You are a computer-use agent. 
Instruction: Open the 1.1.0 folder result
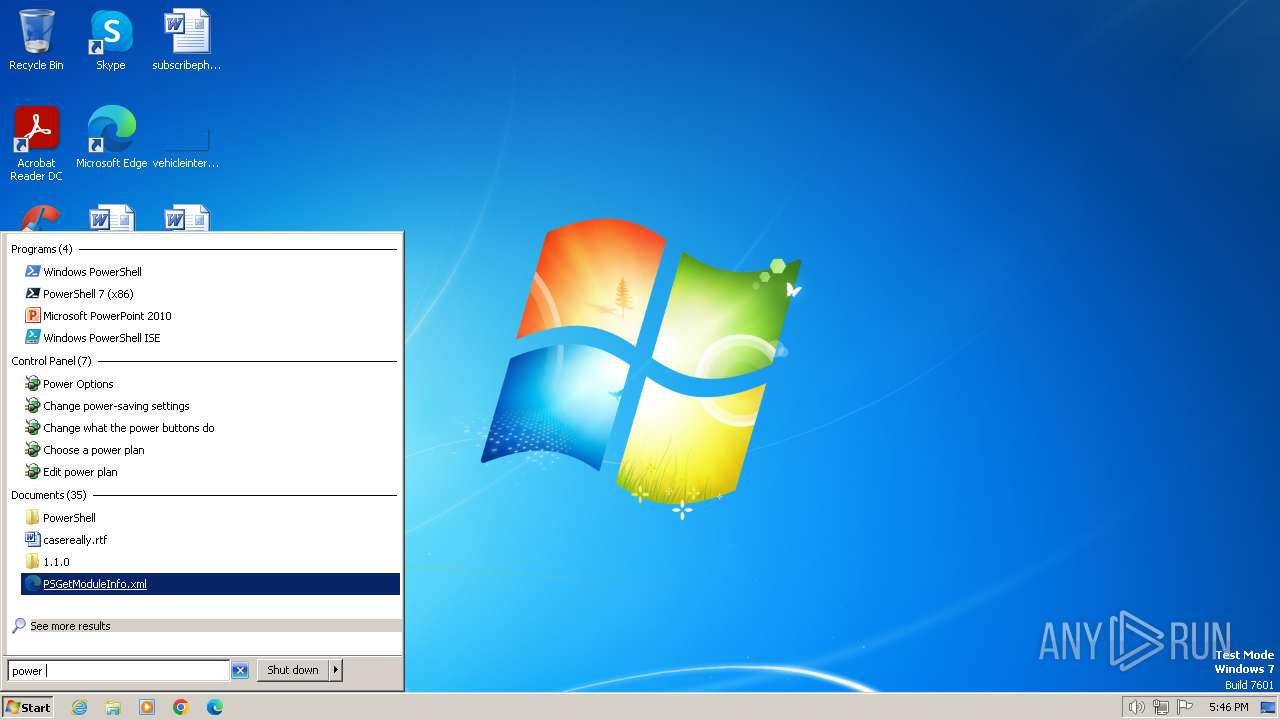210,562
